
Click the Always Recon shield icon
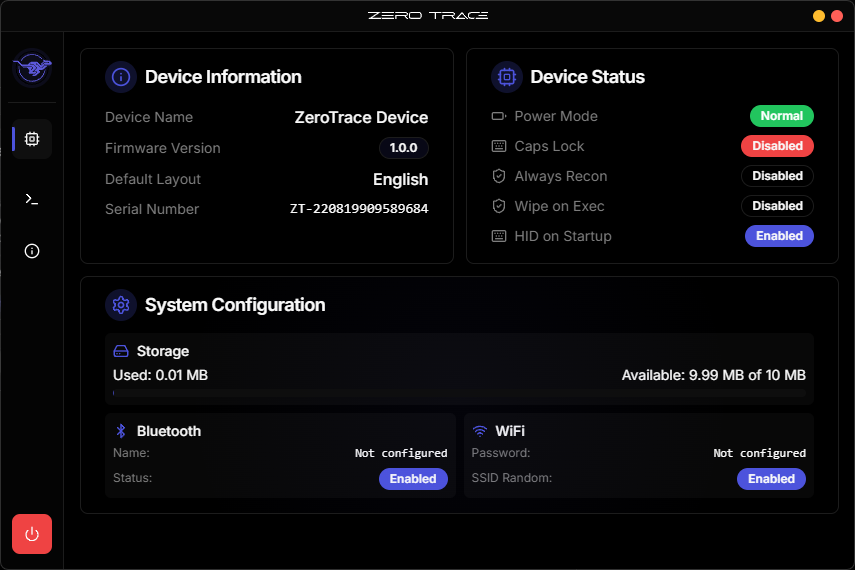click(499, 176)
